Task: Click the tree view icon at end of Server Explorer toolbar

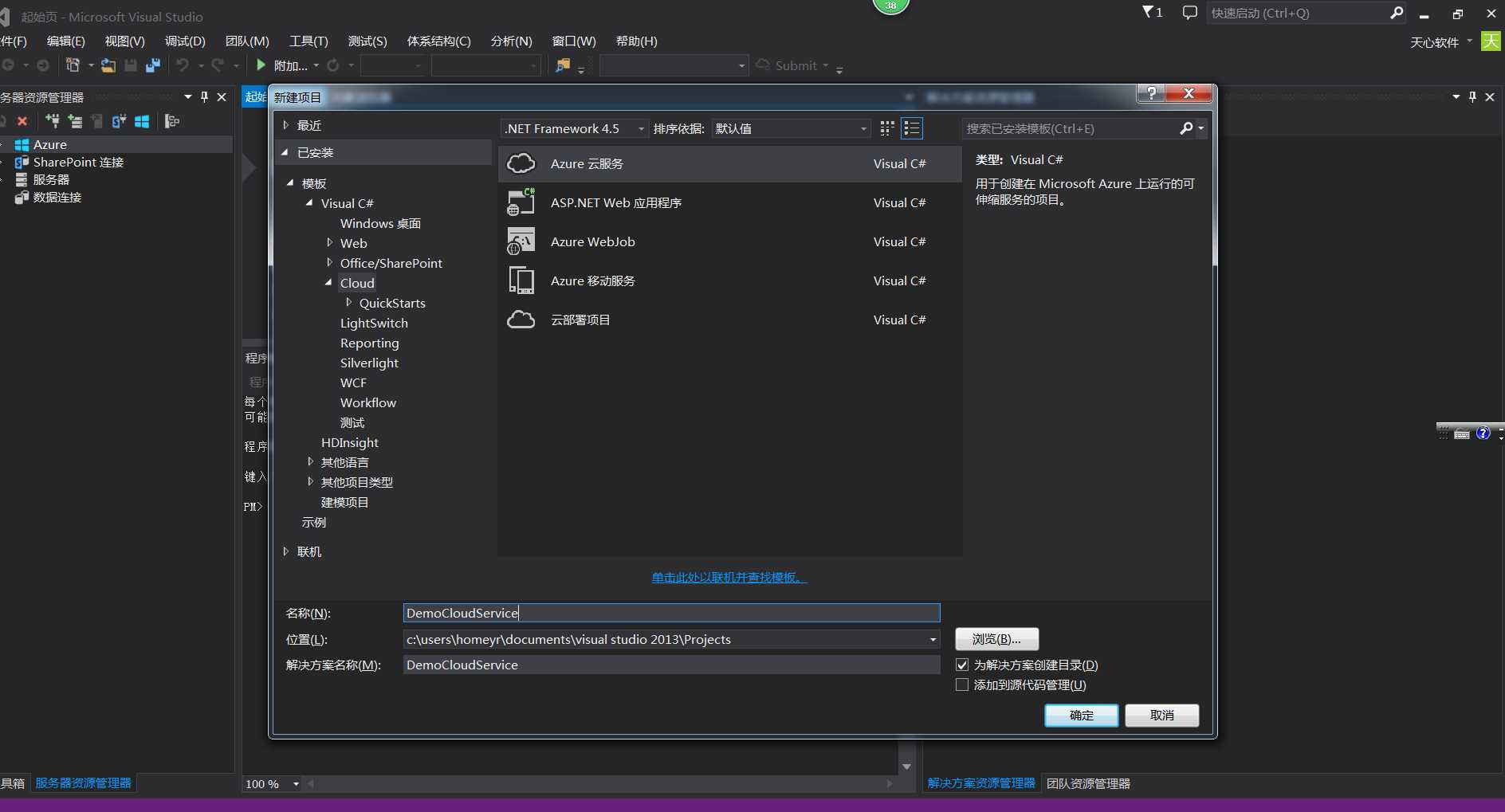Action: click(172, 121)
